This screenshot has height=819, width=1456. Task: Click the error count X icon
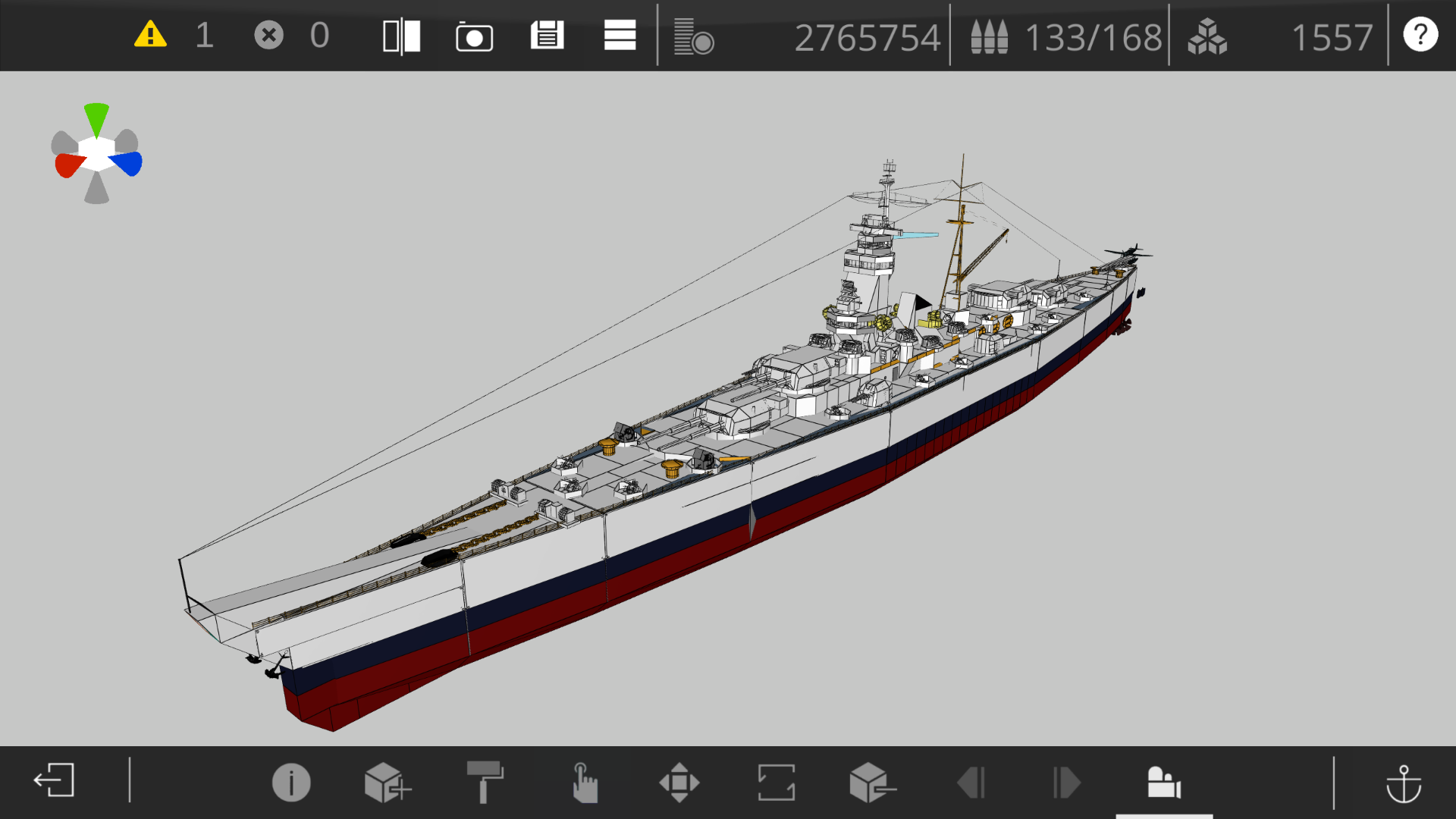pyautogui.click(x=268, y=35)
